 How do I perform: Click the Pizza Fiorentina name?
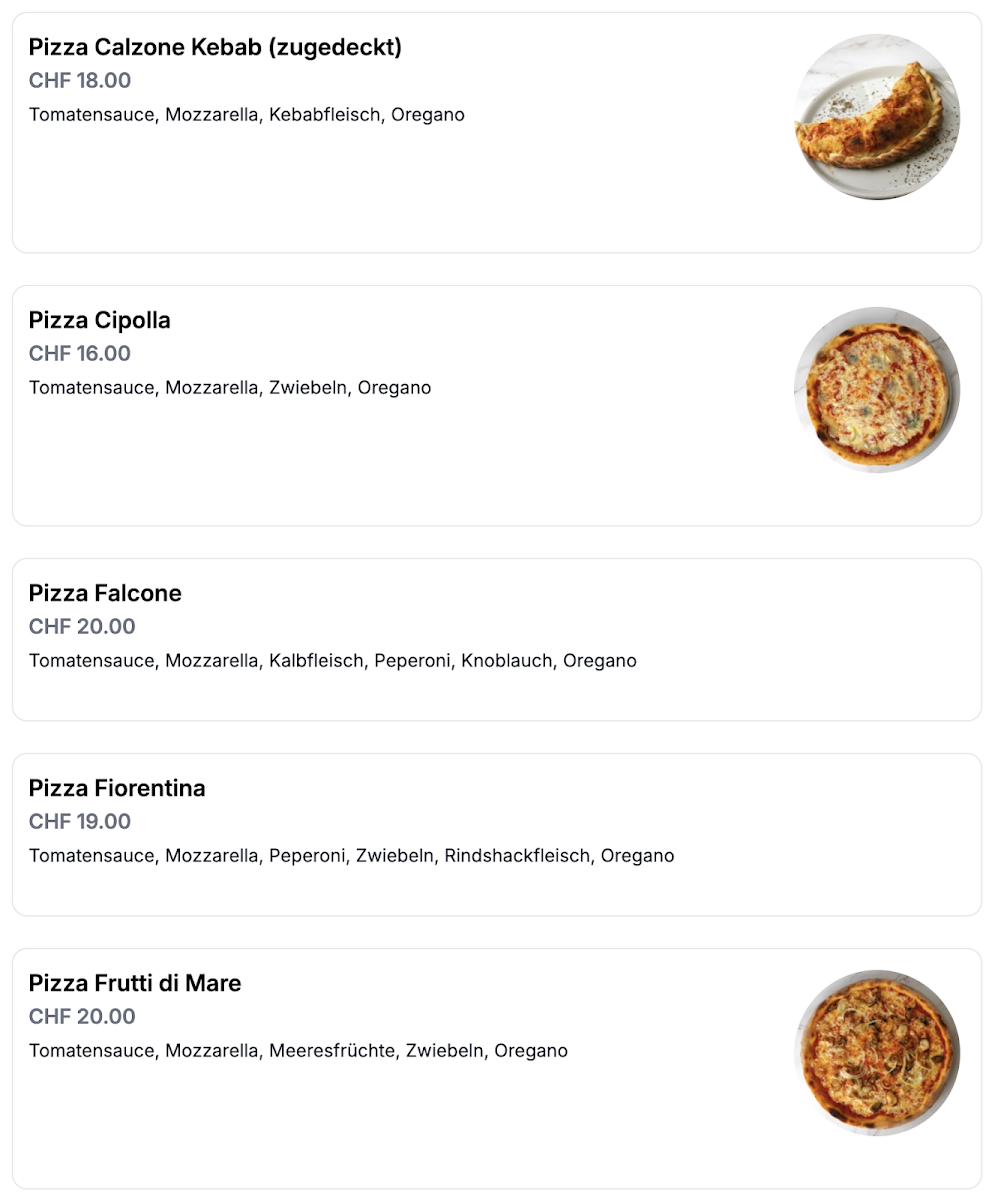tap(117, 788)
